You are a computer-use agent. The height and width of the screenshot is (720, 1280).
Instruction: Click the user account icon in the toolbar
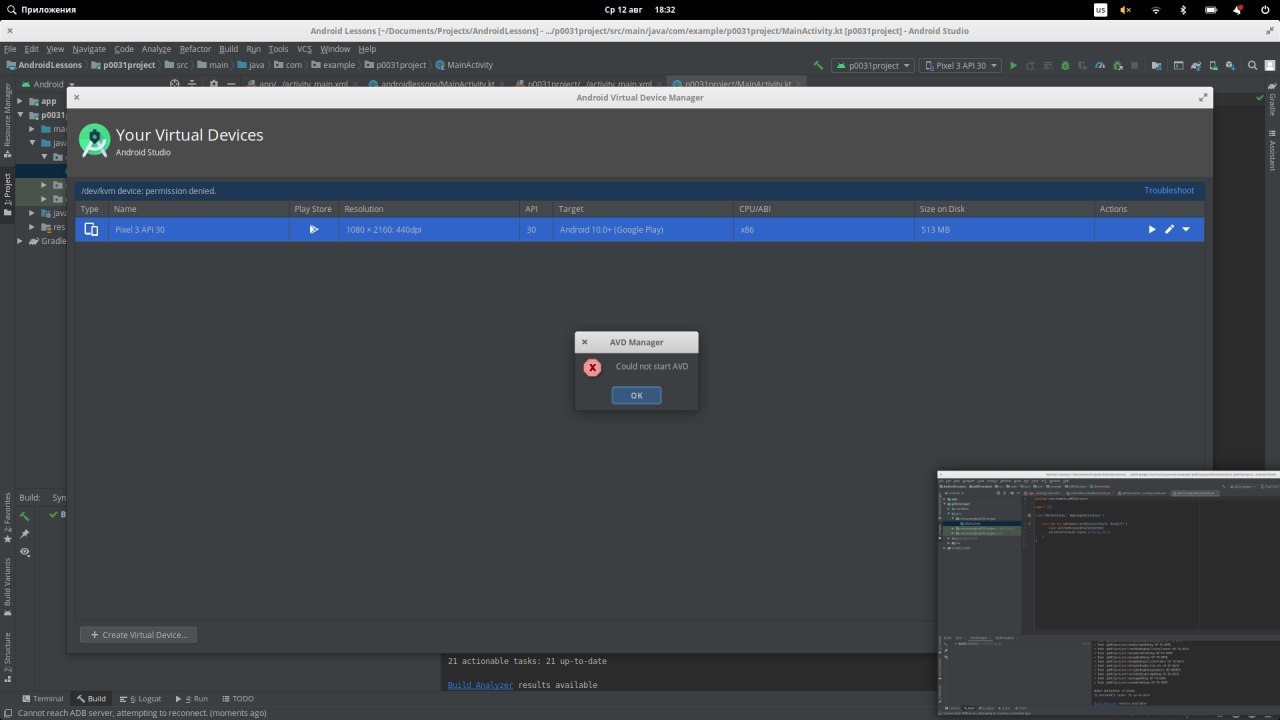tap(1269, 65)
